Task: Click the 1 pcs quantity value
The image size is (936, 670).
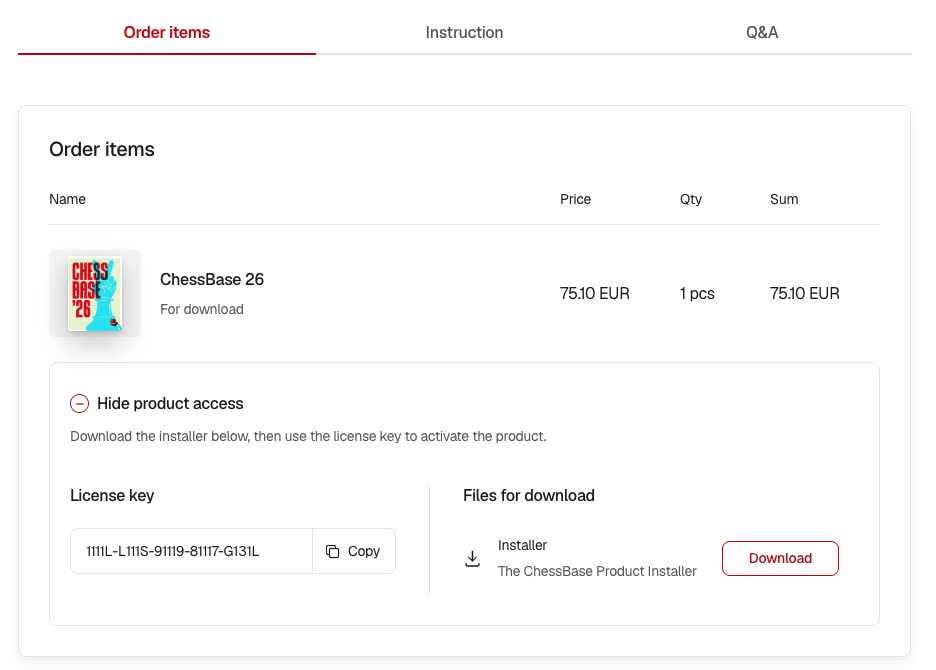Action: pos(697,293)
